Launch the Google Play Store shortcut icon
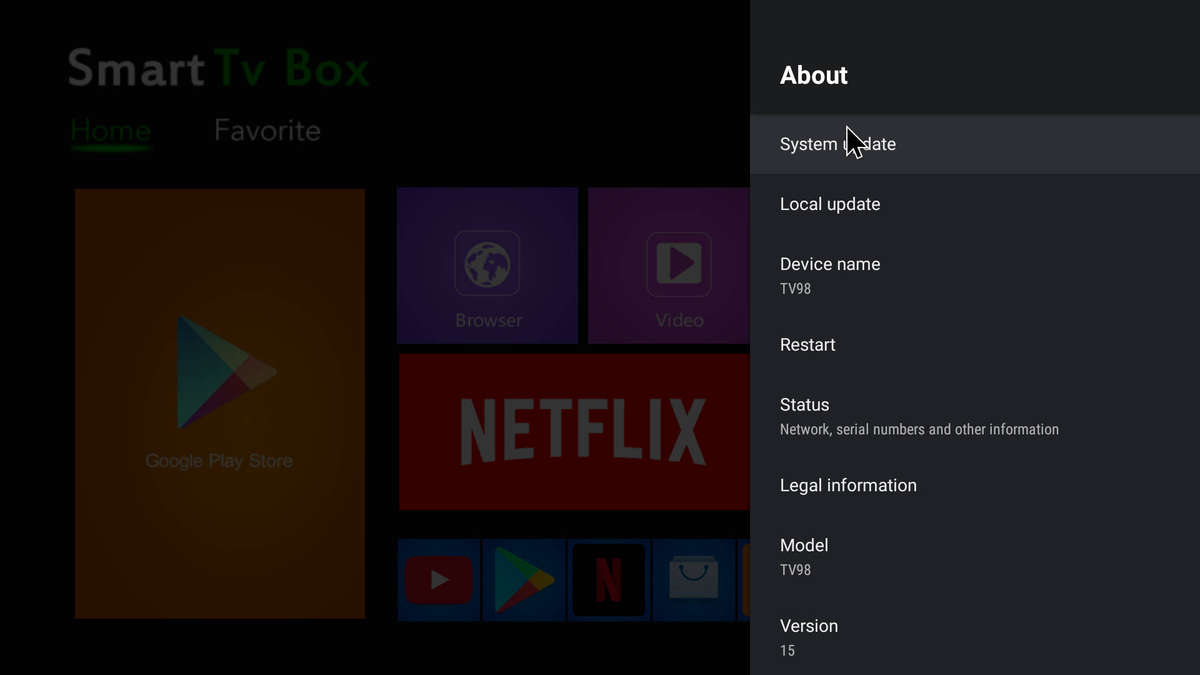 (524, 580)
